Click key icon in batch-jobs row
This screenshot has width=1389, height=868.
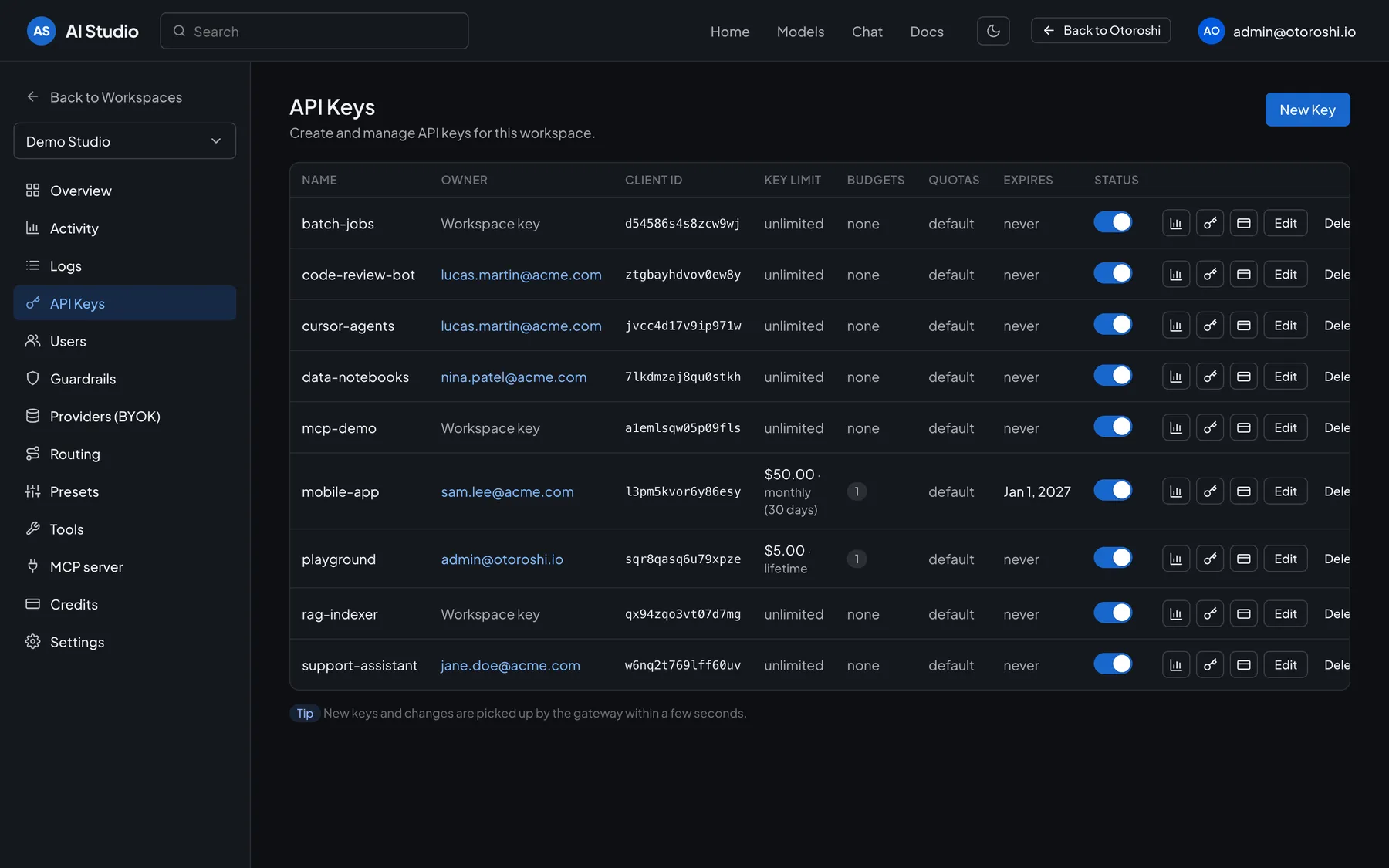[1210, 223]
